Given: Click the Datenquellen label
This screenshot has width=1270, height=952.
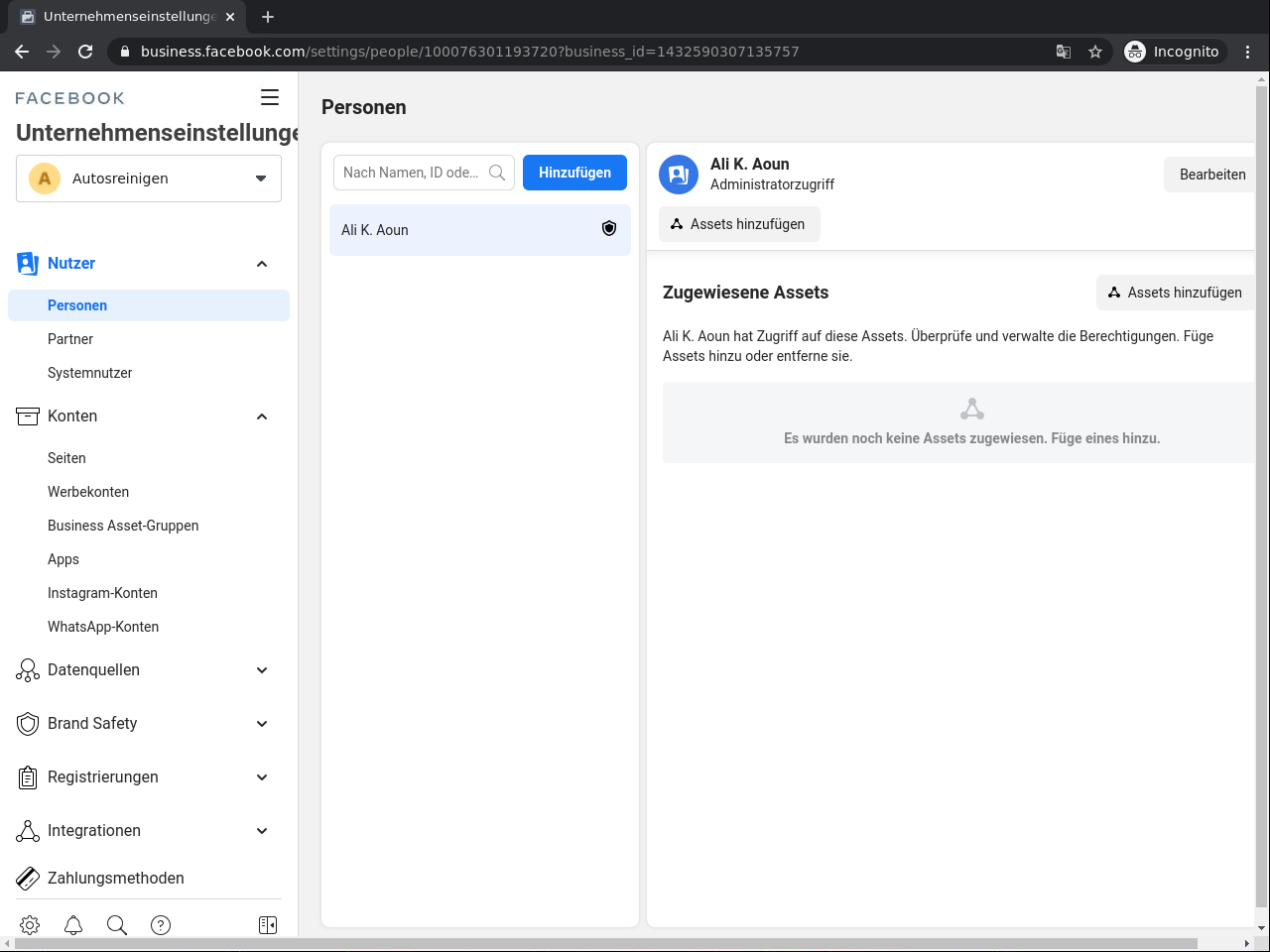Looking at the screenshot, I should coord(93,670).
